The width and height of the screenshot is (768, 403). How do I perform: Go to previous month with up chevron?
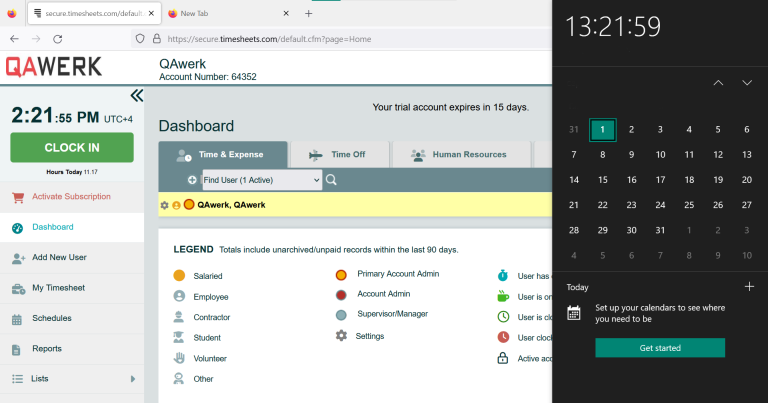(x=718, y=83)
